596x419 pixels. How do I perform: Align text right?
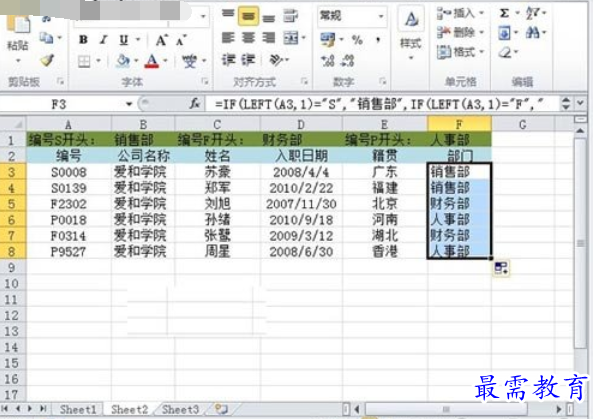pyautogui.click(x=269, y=38)
